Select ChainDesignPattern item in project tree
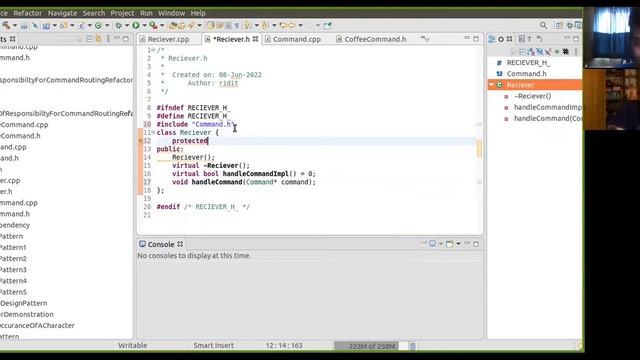Viewport: 640px width, 360px height. (24, 303)
